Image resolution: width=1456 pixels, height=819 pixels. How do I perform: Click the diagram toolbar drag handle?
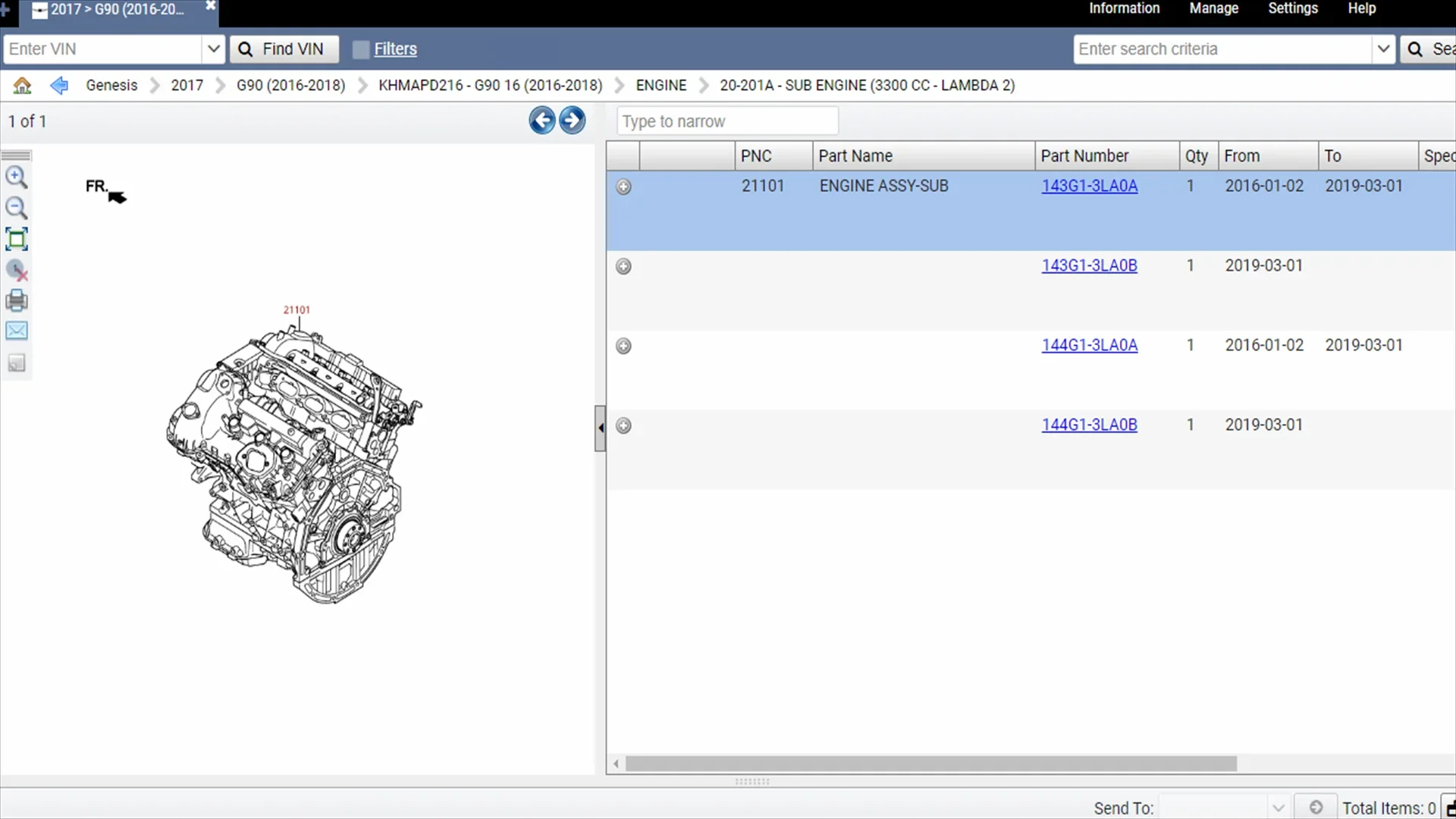pos(17,155)
